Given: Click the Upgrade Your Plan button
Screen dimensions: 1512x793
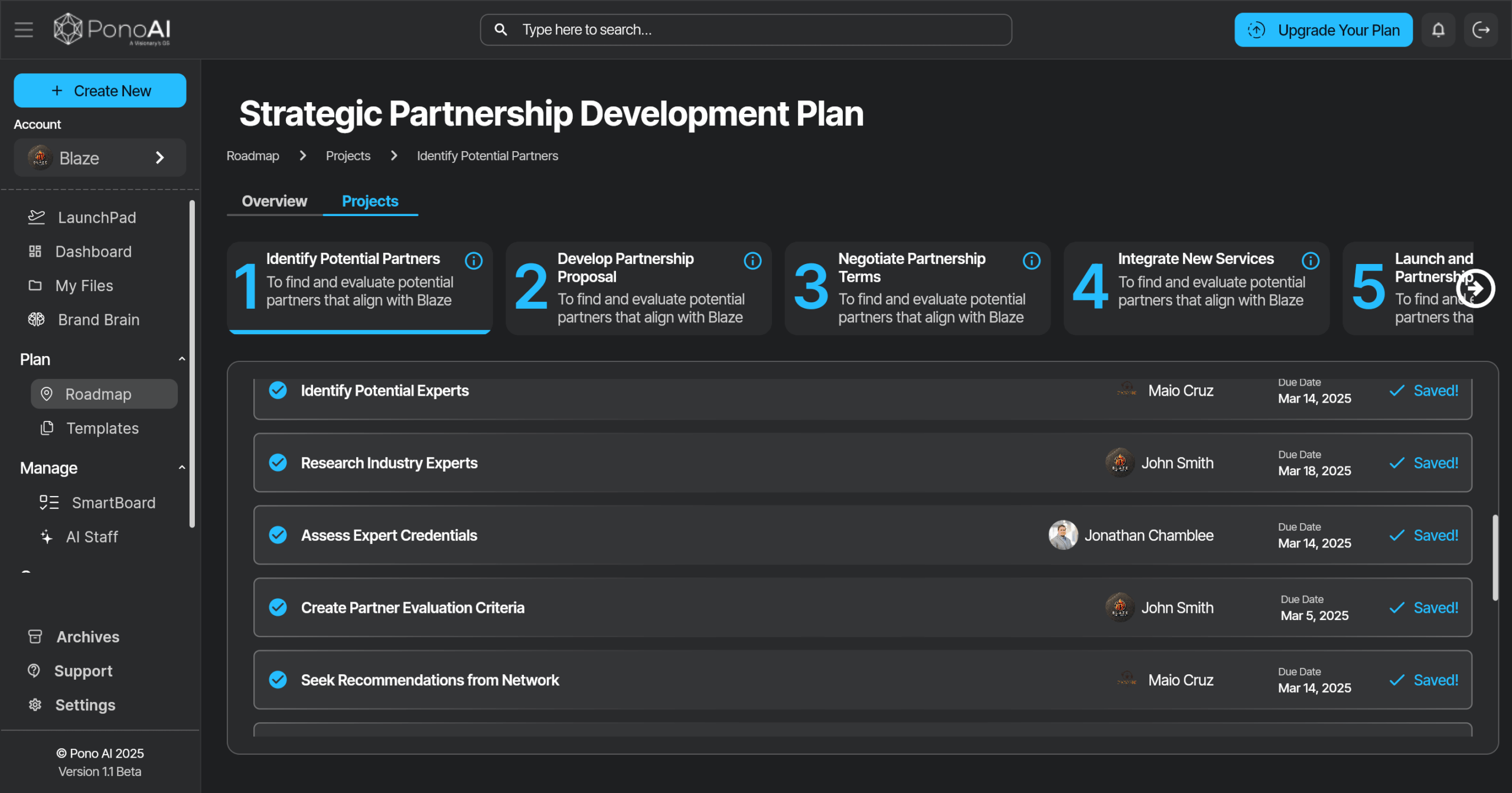Looking at the screenshot, I should [x=1323, y=30].
